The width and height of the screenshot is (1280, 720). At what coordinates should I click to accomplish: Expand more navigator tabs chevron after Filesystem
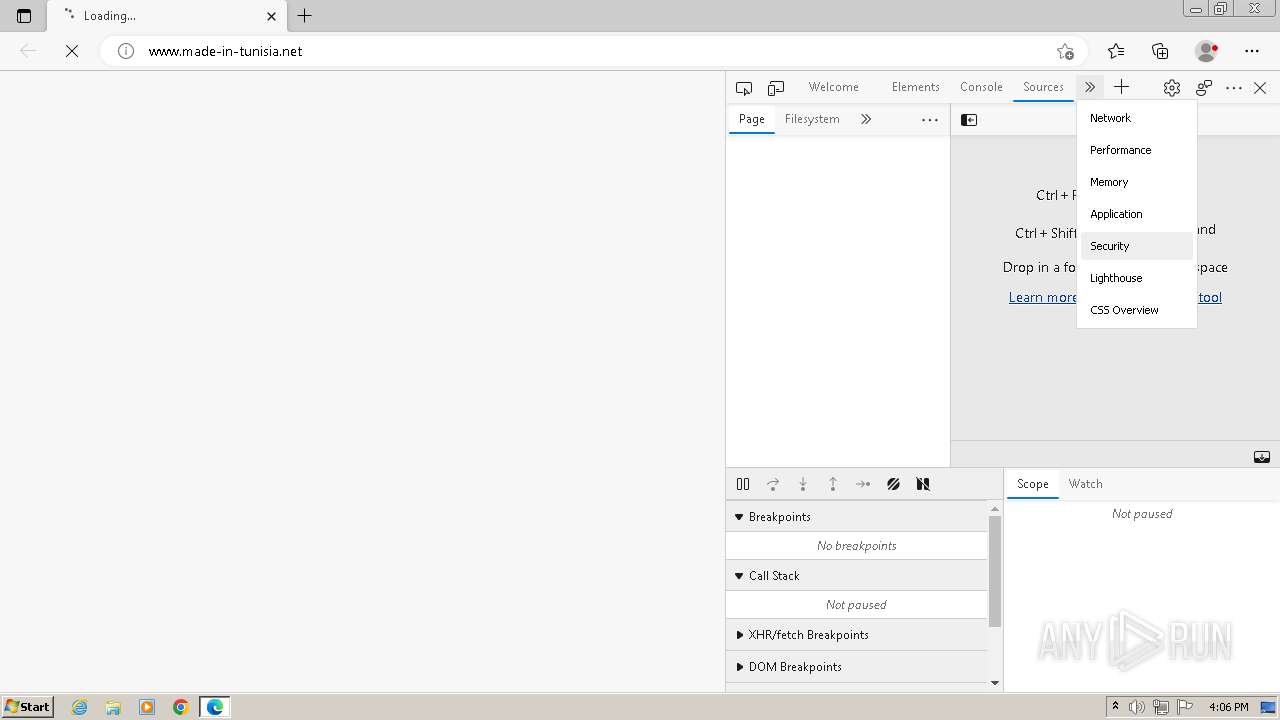[866, 119]
